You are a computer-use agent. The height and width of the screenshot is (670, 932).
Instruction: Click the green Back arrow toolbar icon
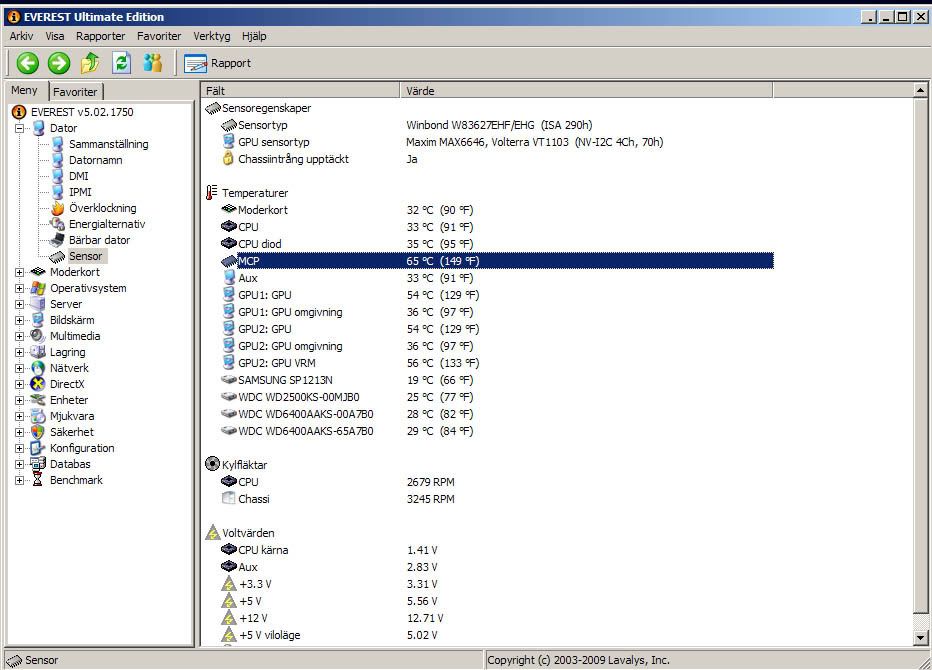(x=27, y=63)
